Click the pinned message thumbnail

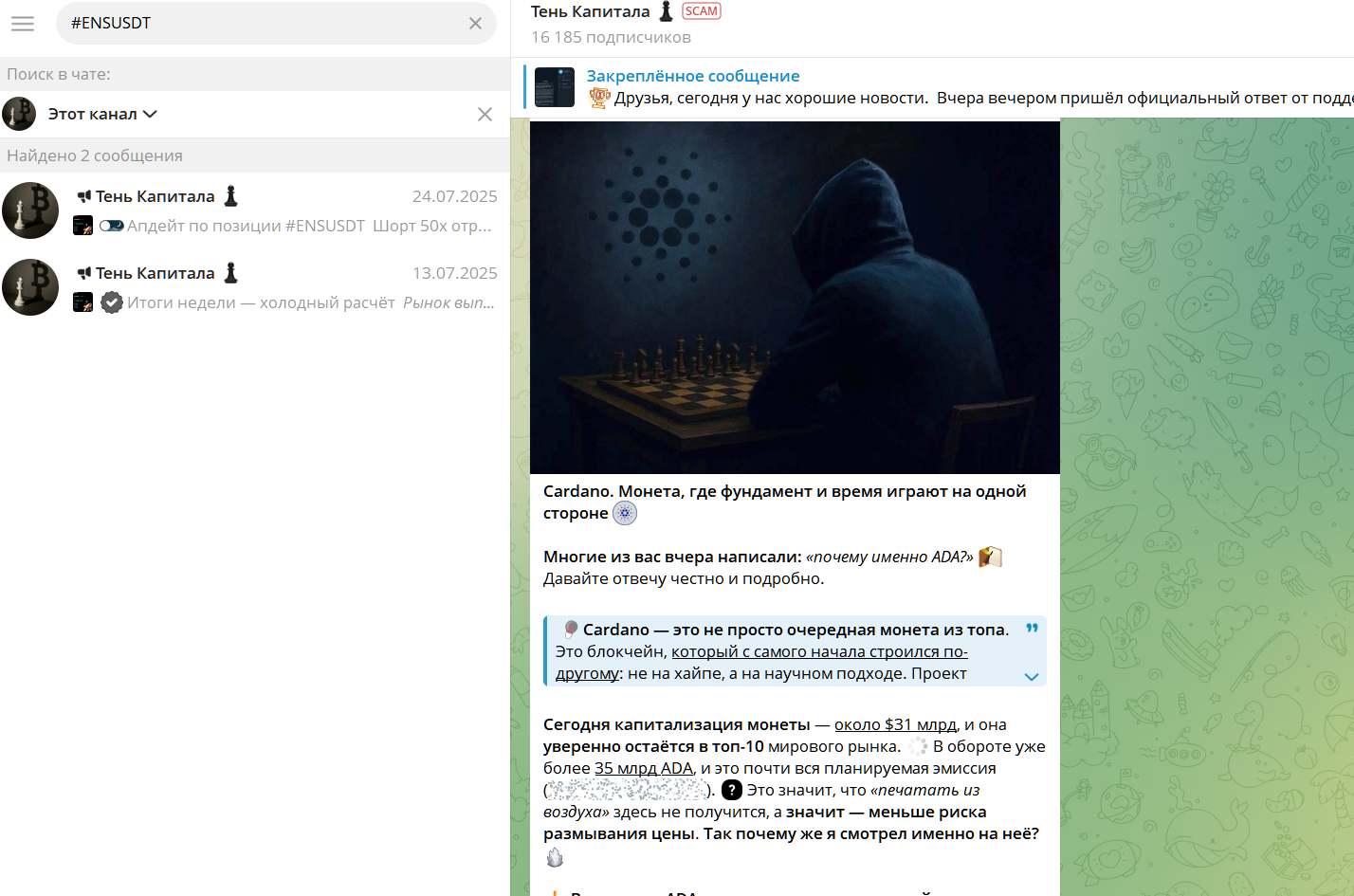555,87
